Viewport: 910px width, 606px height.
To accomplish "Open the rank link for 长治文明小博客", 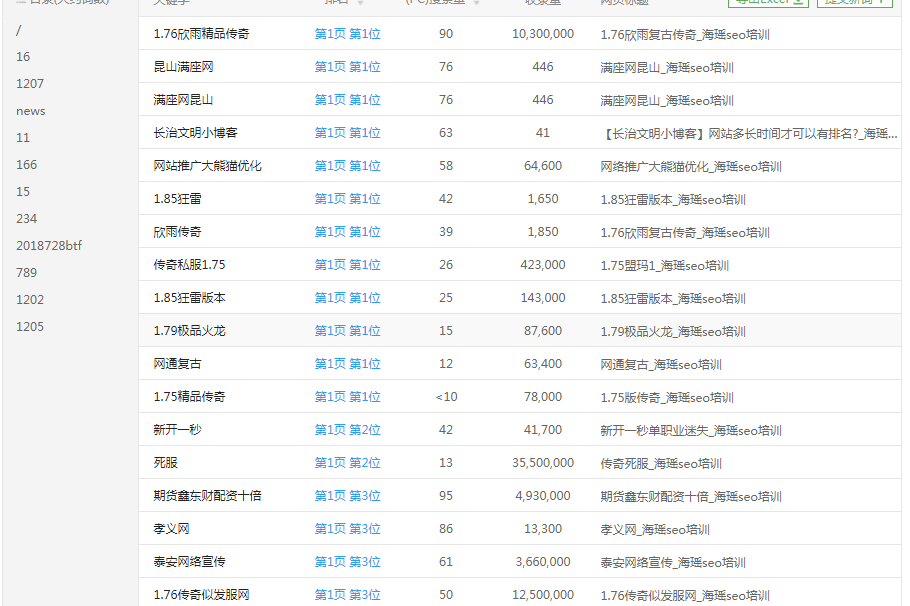I will 348,133.
